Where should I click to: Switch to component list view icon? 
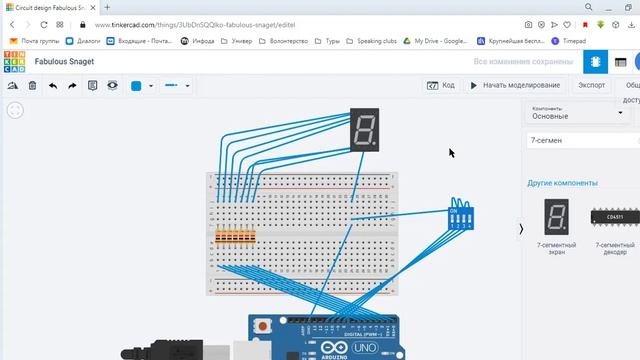pyautogui.click(x=620, y=62)
